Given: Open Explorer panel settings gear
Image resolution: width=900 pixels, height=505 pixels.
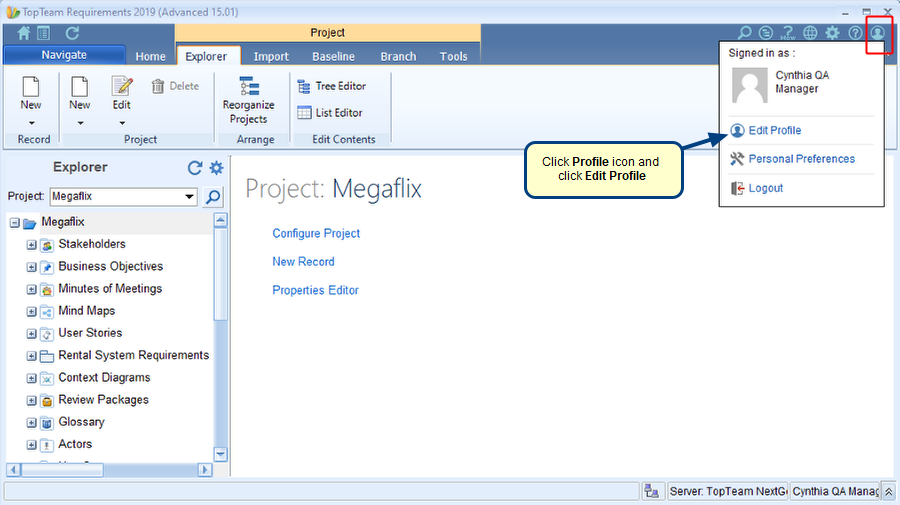Looking at the screenshot, I should [216, 168].
